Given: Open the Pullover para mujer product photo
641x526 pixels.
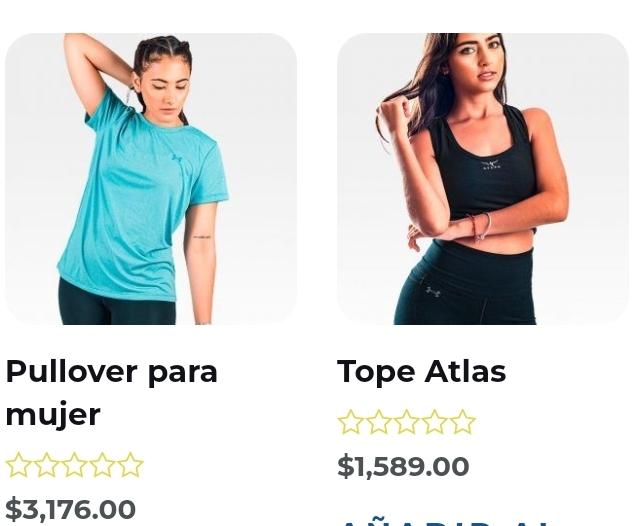Looking at the screenshot, I should coord(150,179).
